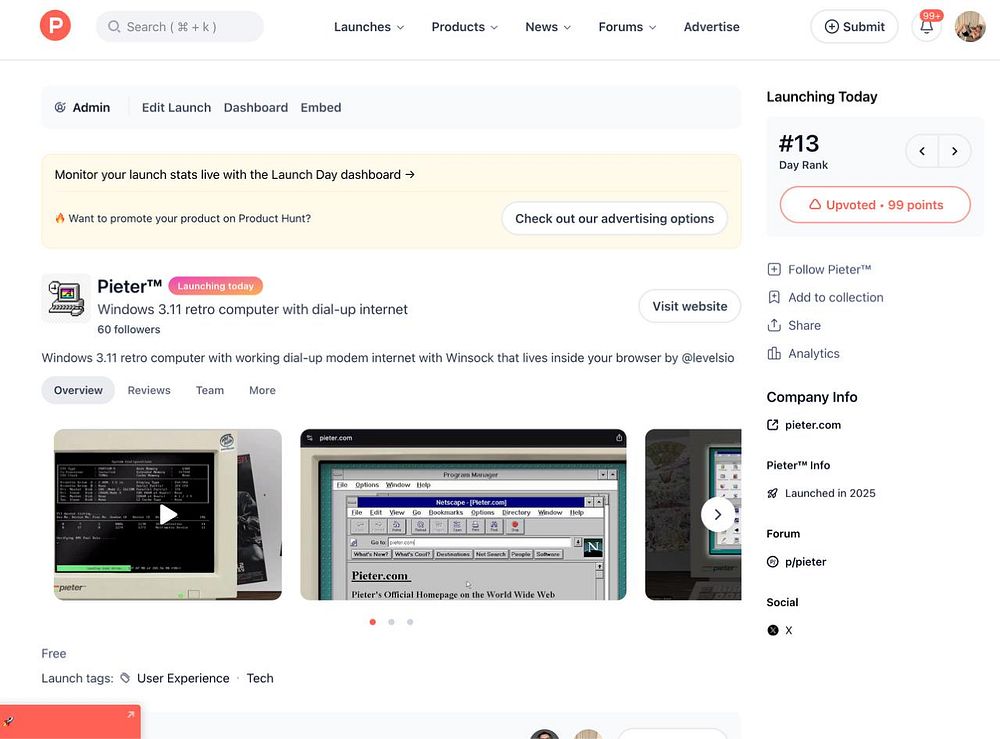Image resolution: width=1000 pixels, height=739 pixels.
Task: Expand the News menu
Action: [548, 27]
